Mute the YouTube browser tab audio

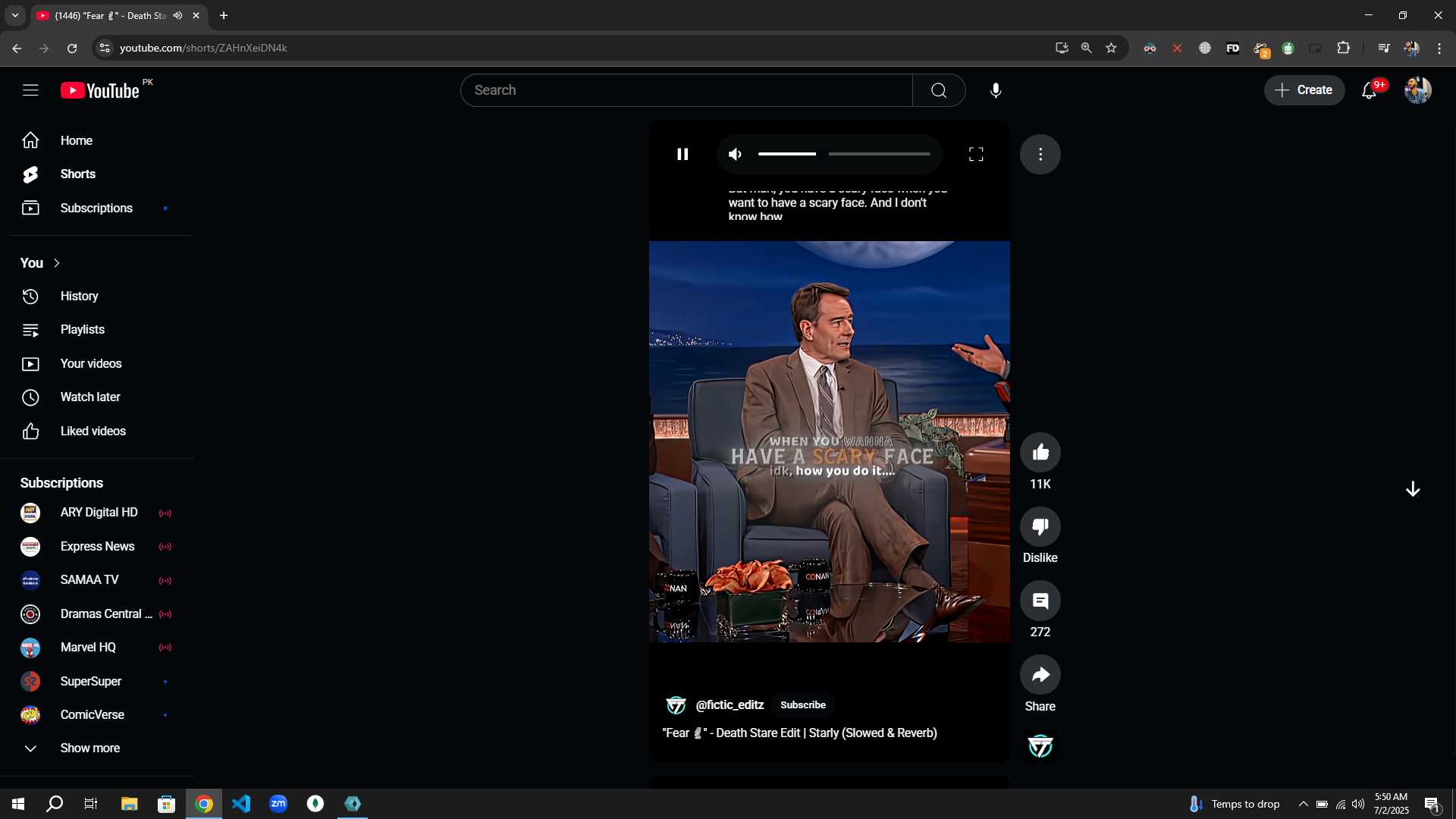177,15
